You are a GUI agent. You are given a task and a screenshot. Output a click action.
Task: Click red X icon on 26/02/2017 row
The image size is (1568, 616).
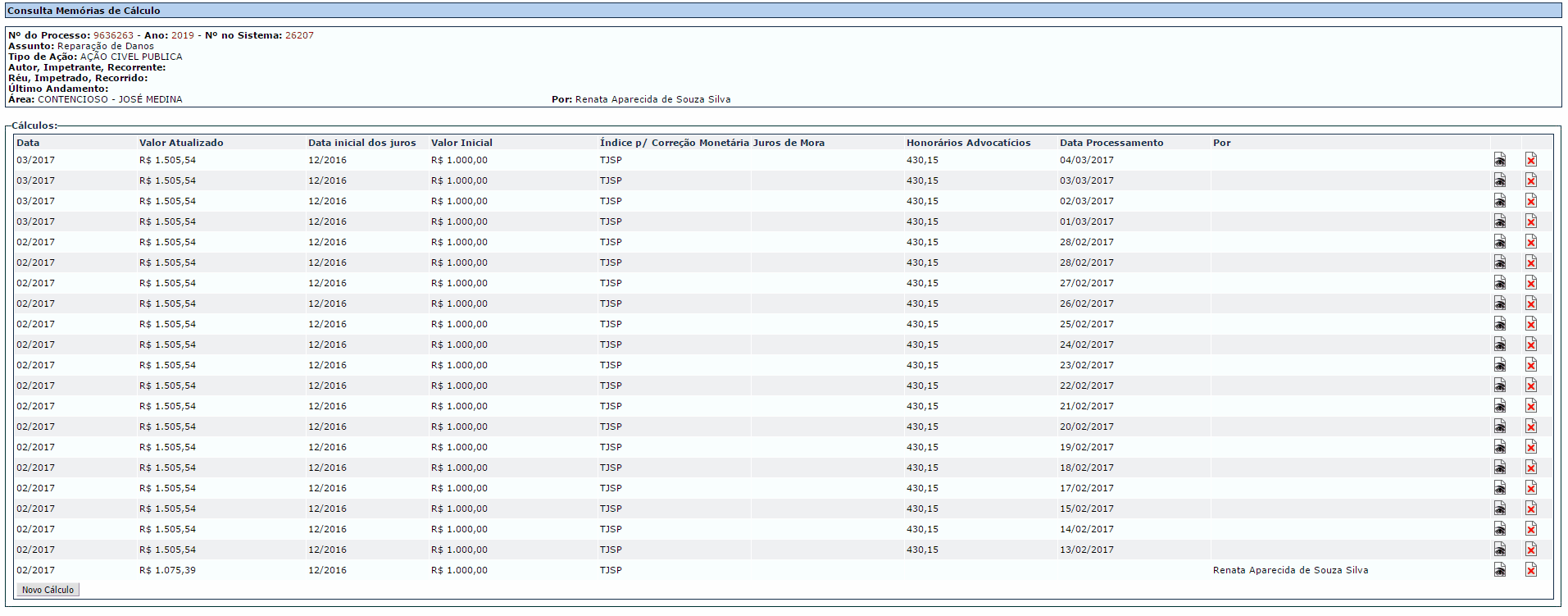coord(1530,303)
